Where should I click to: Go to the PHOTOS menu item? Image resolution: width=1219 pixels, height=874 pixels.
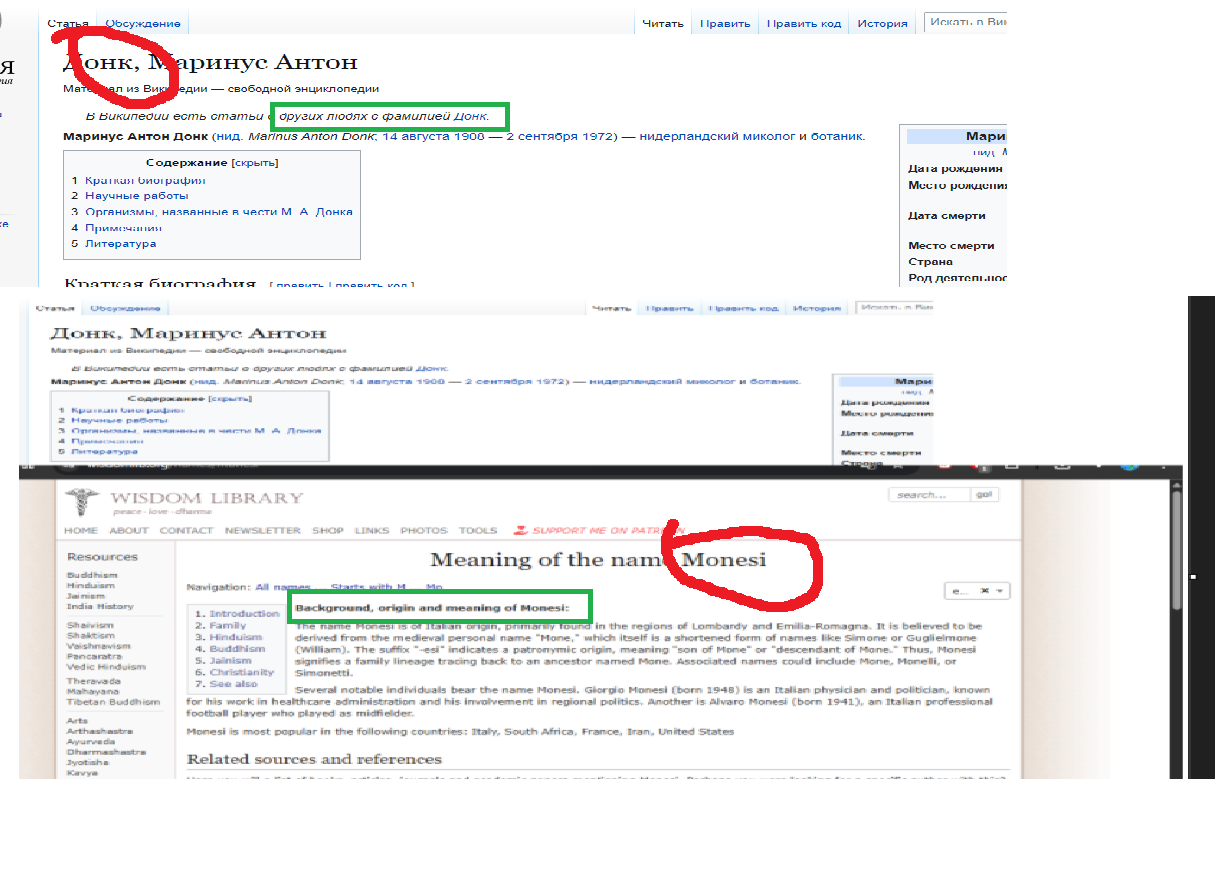pos(424,531)
